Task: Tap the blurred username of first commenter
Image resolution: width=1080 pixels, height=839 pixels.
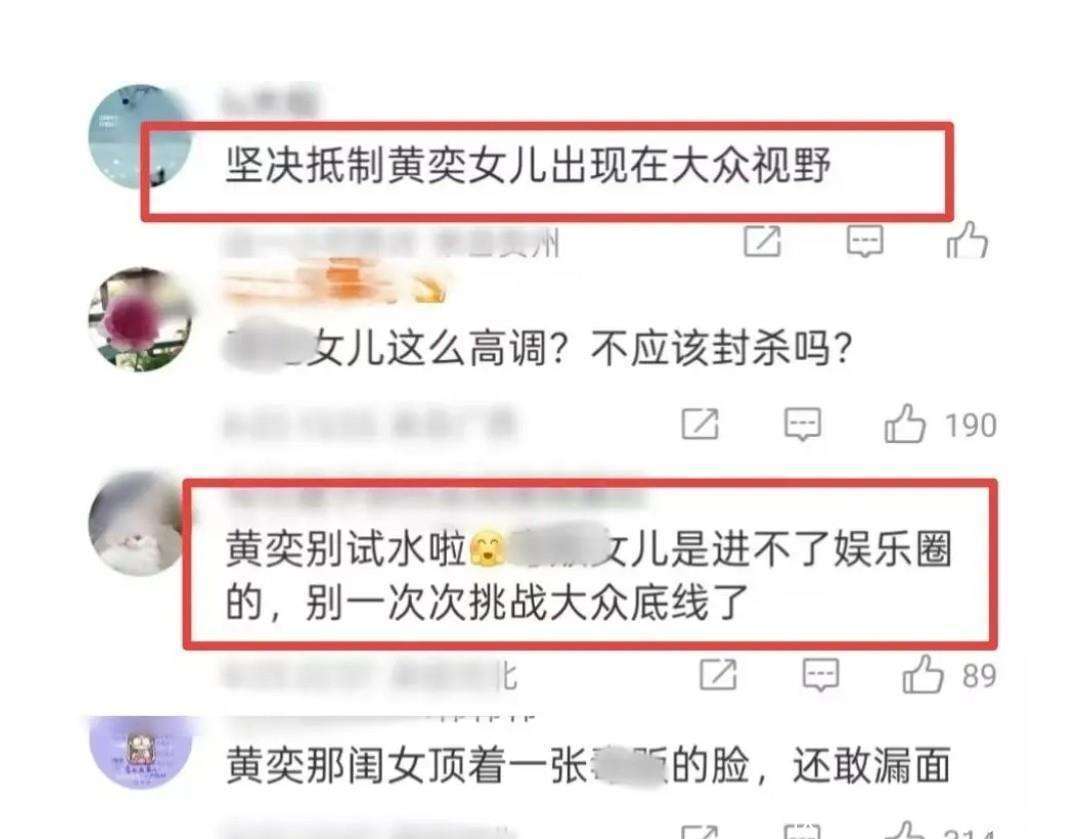Action: pyautogui.click(x=269, y=102)
